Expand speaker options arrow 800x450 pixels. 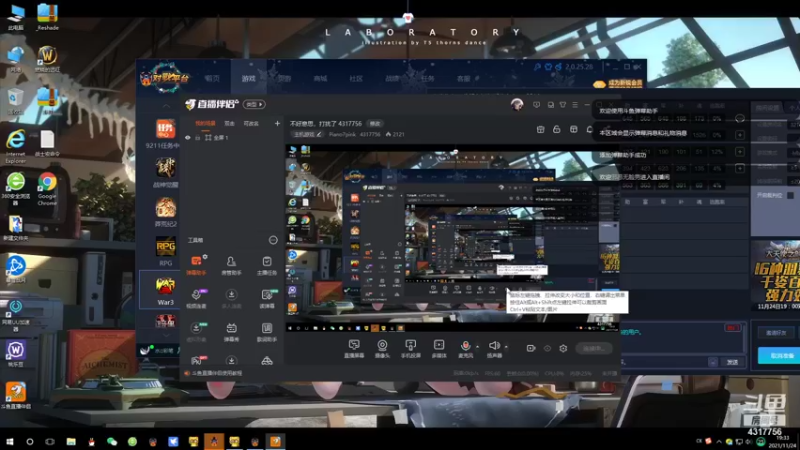pyautogui.click(x=506, y=347)
